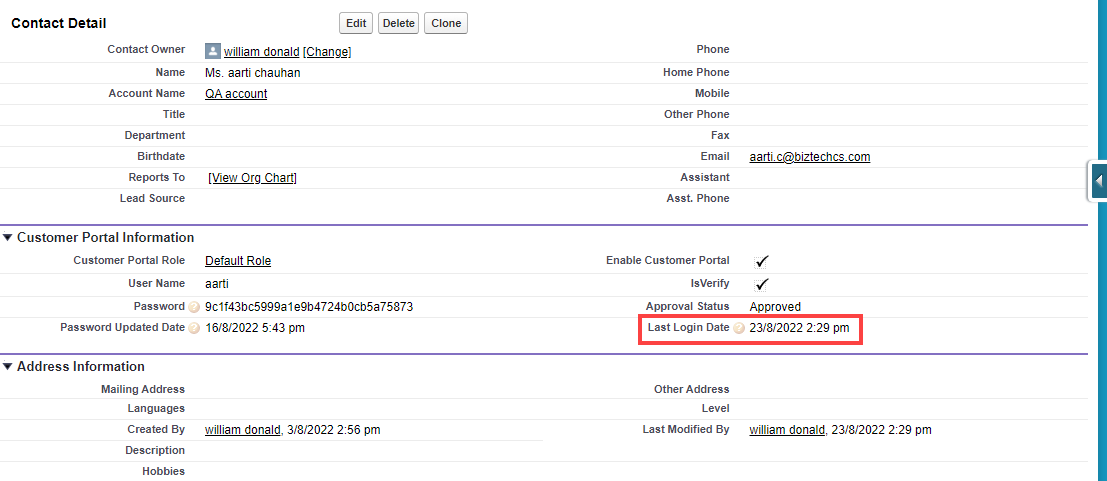Collapse Address Information section

[x=8, y=367]
